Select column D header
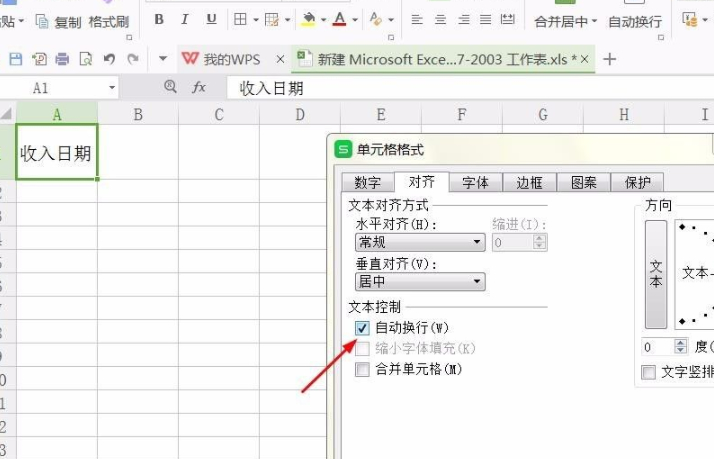 tap(300, 114)
